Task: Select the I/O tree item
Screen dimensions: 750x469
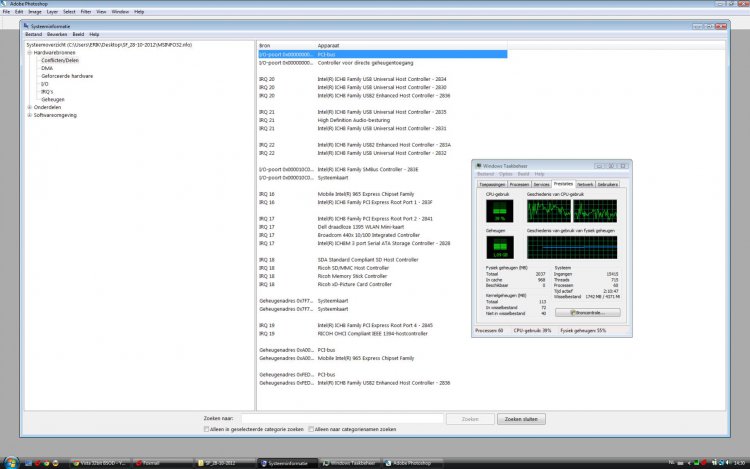Action: click(x=44, y=84)
